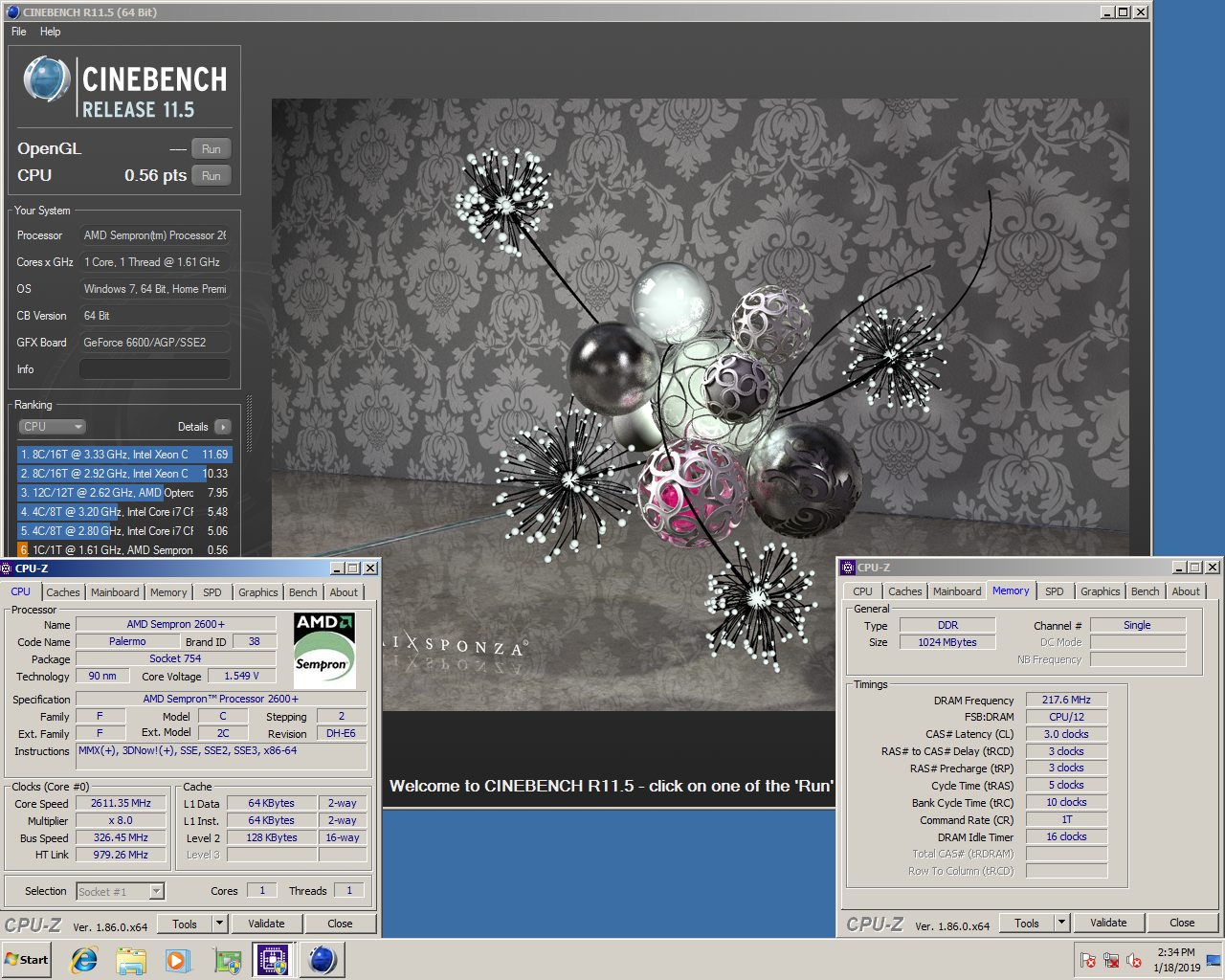The height and width of the screenshot is (980, 1225).
Task: Switch to Mainboard tab in left CPU-Z window
Action: pyautogui.click(x=115, y=592)
